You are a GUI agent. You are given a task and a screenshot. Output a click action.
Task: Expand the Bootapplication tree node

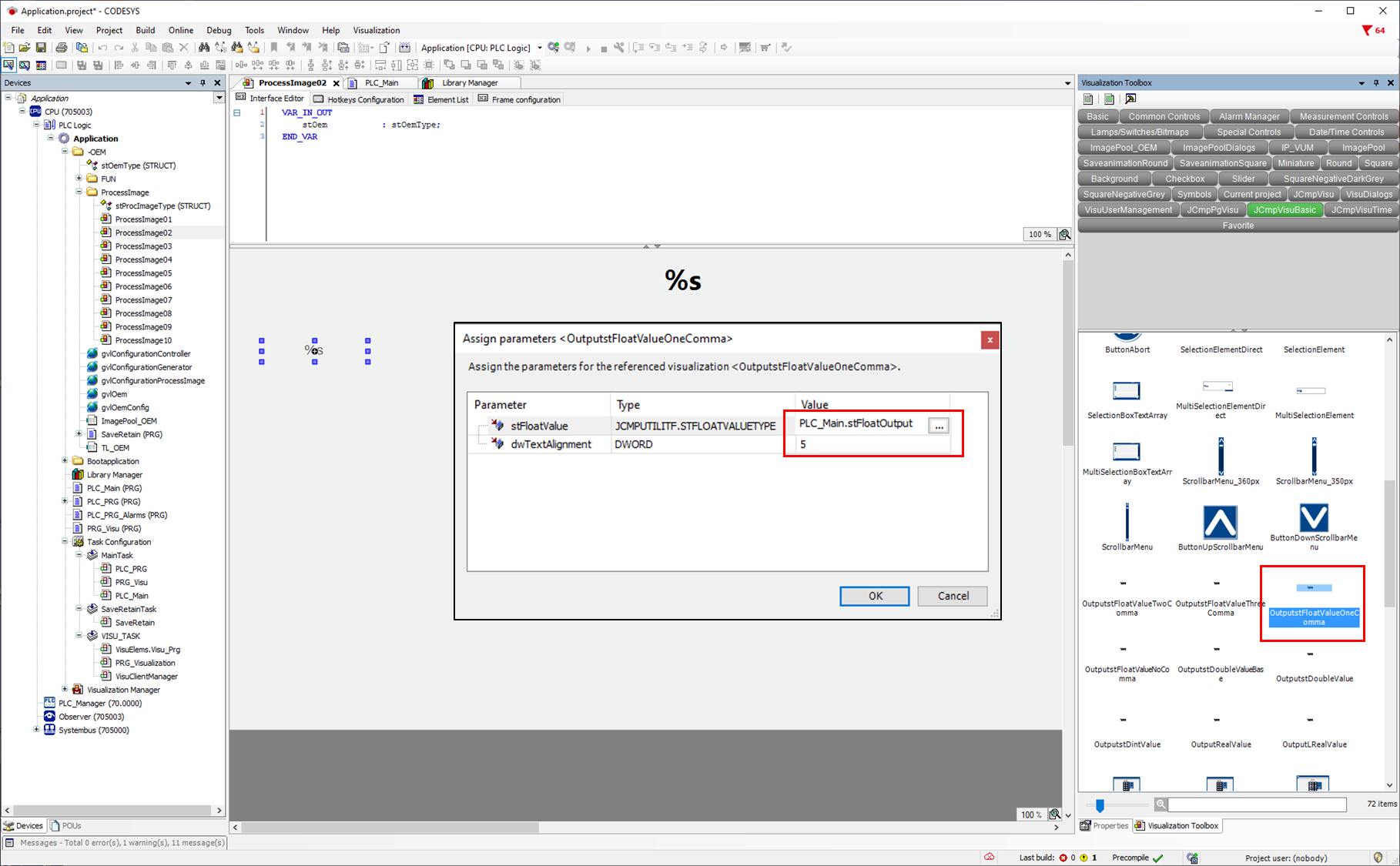click(65, 461)
